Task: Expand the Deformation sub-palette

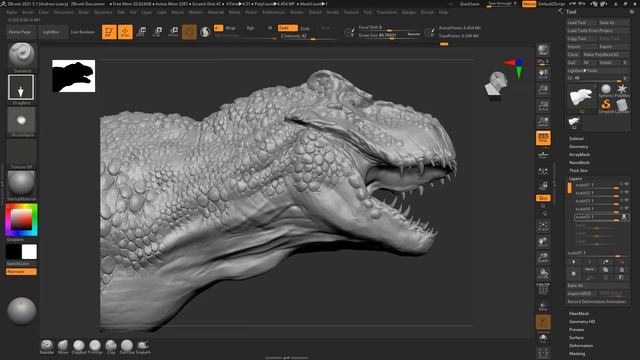Action: [581, 346]
